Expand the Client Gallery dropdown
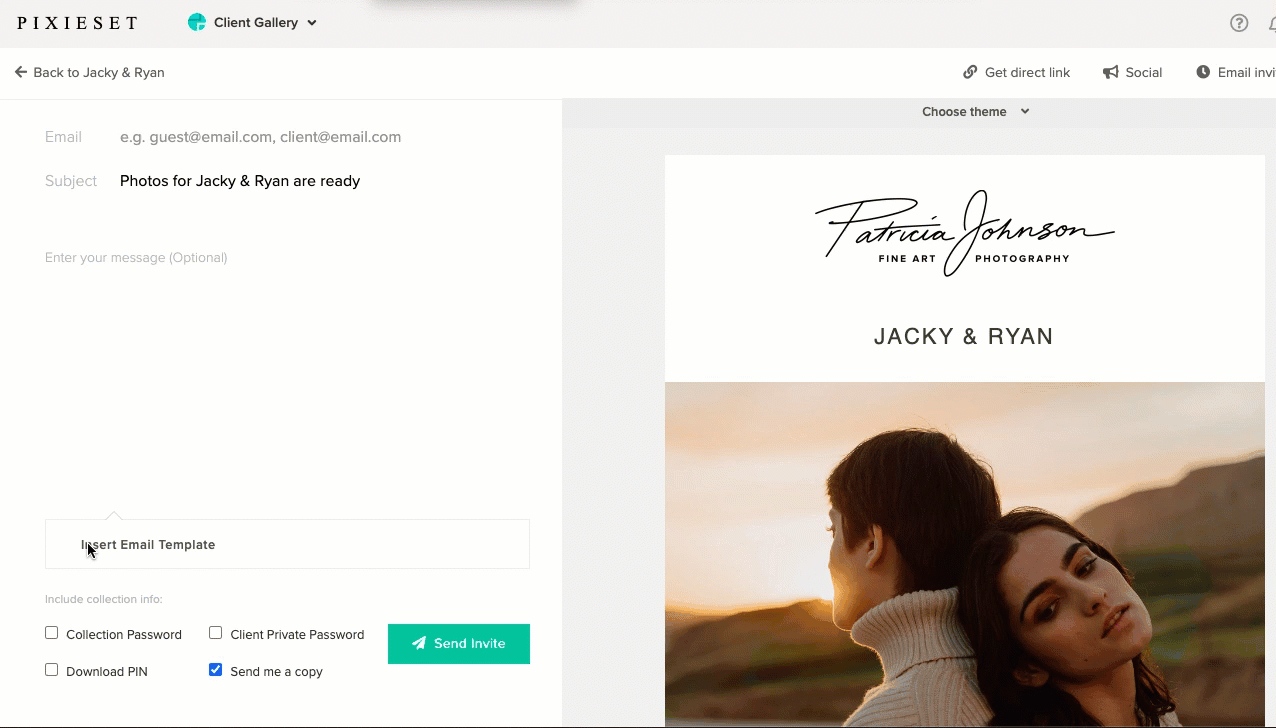Viewport: 1276px width, 728px height. (253, 22)
